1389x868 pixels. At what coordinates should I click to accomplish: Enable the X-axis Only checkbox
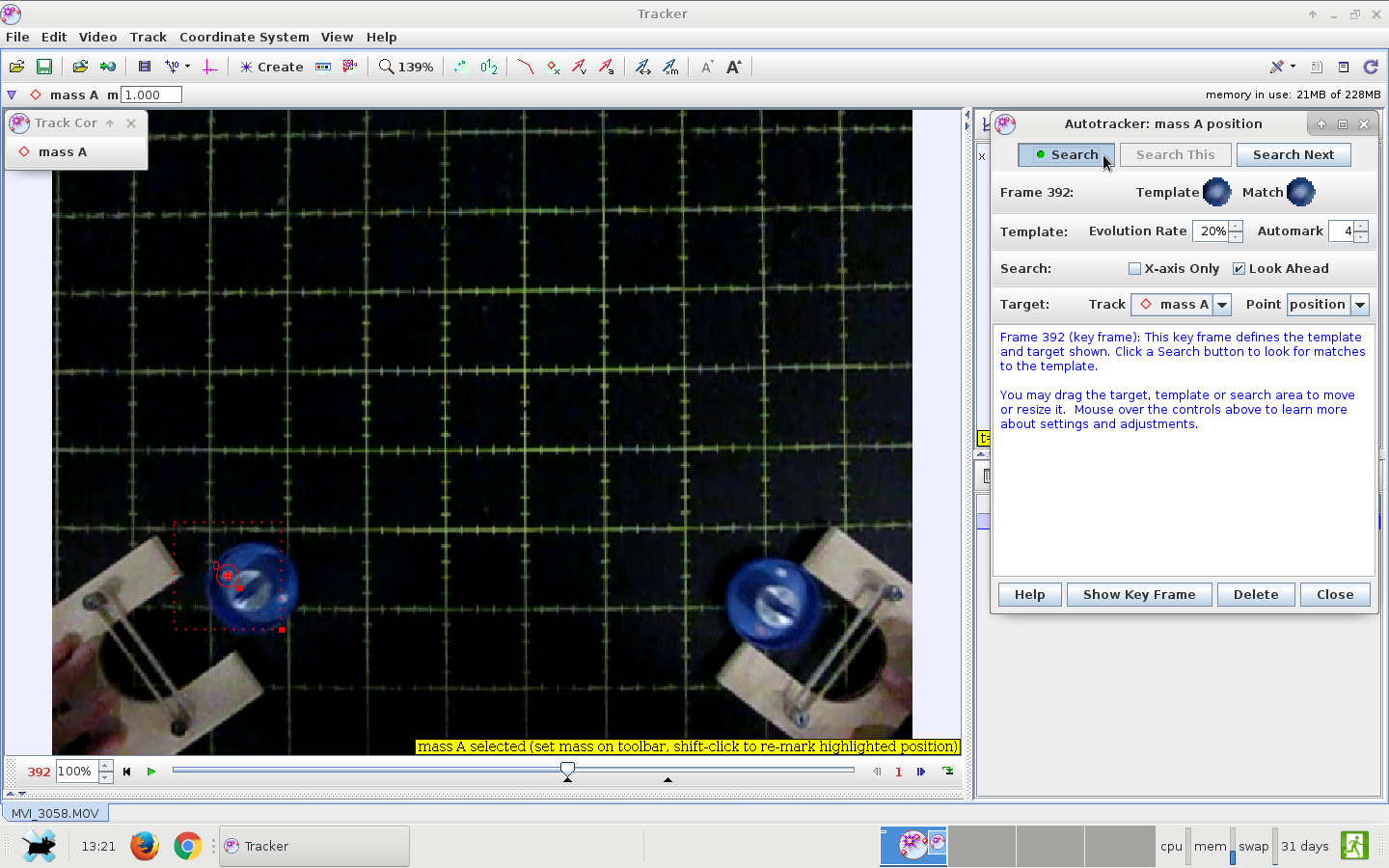[1135, 269]
